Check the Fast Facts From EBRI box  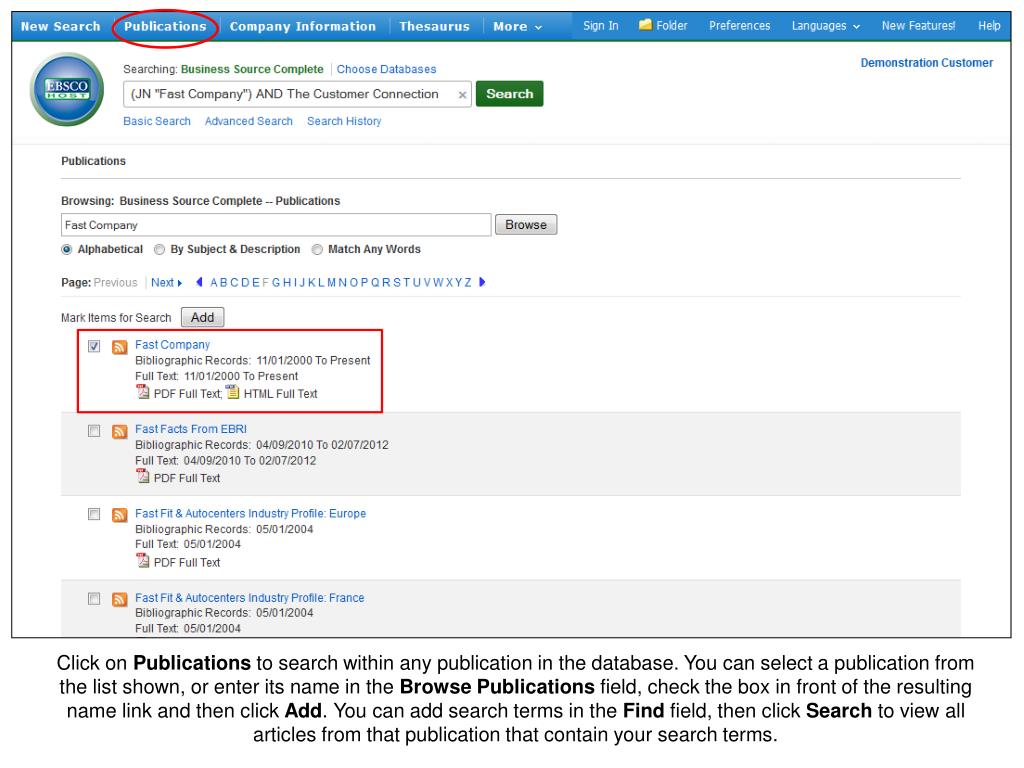[x=94, y=430]
